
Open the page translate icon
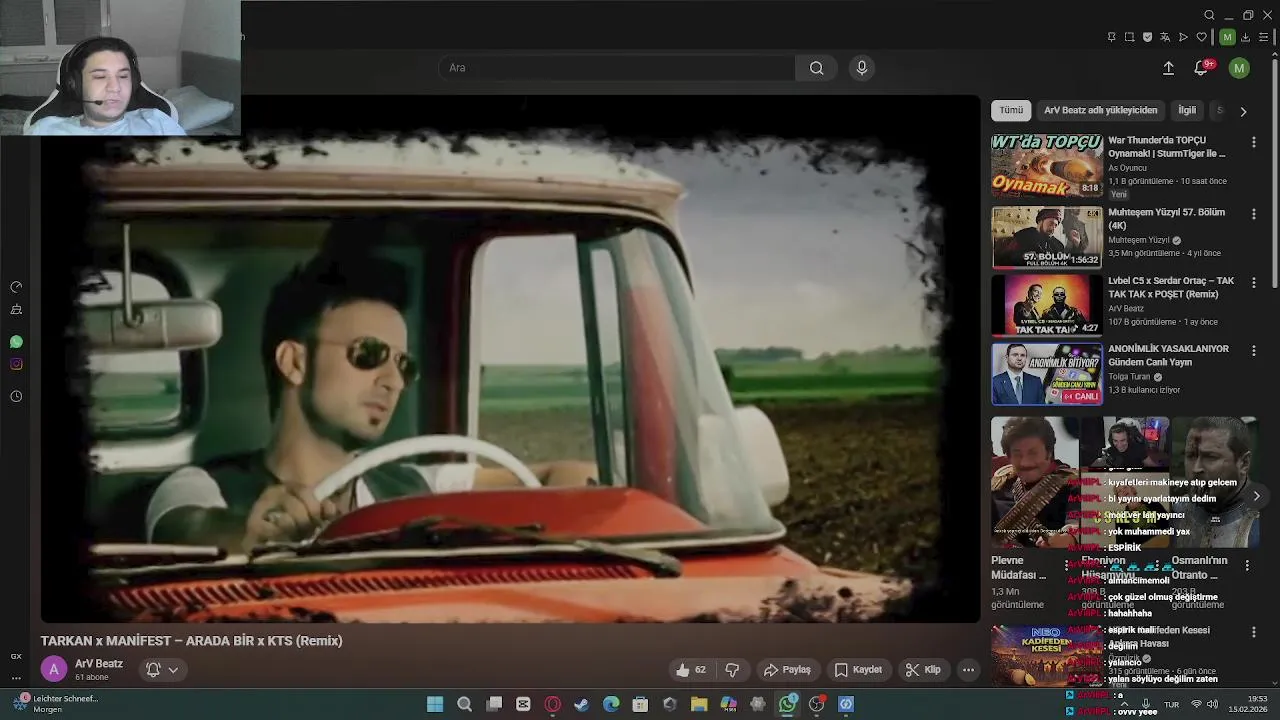(1165, 37)
